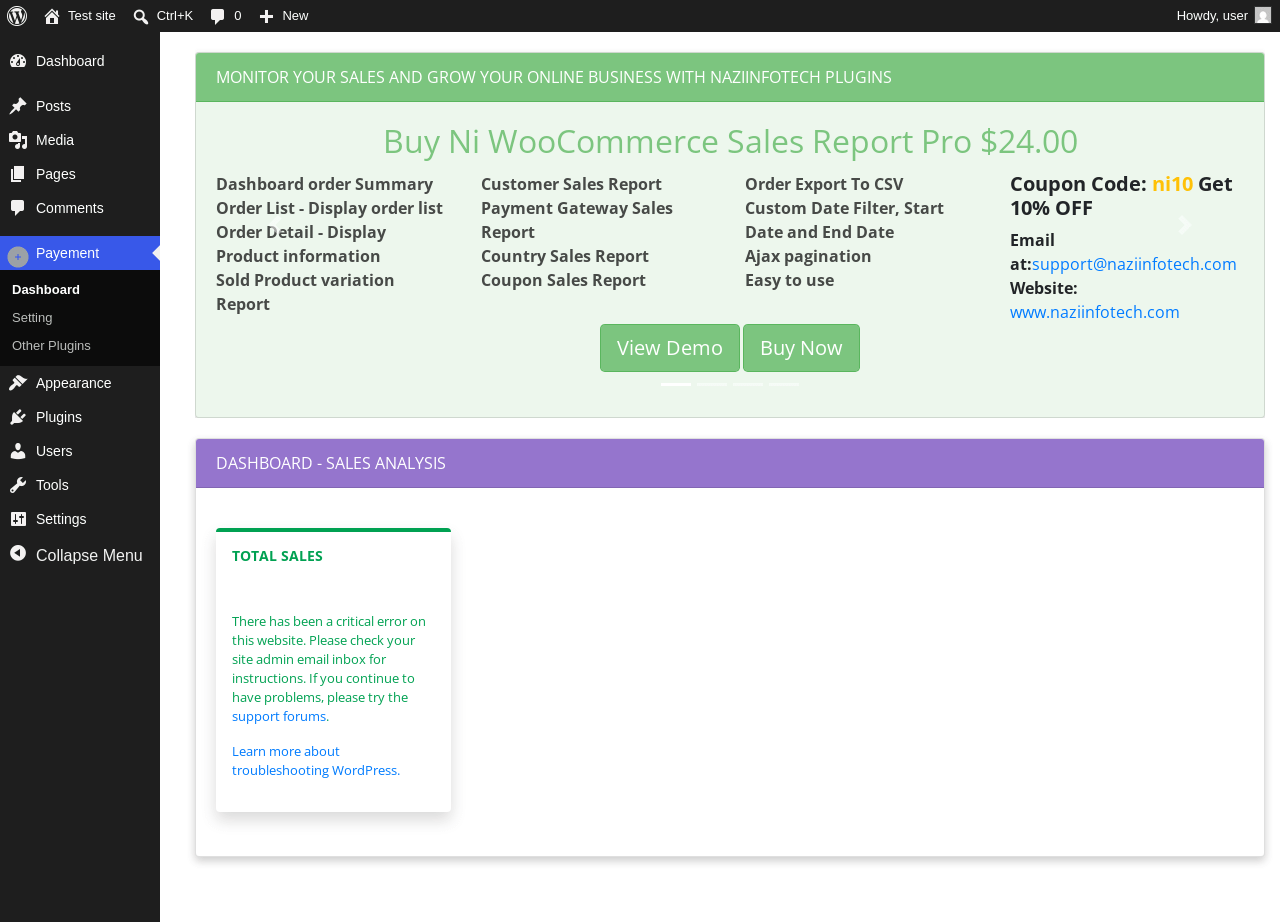Open the Plugins menu label

tap(59, 417)
